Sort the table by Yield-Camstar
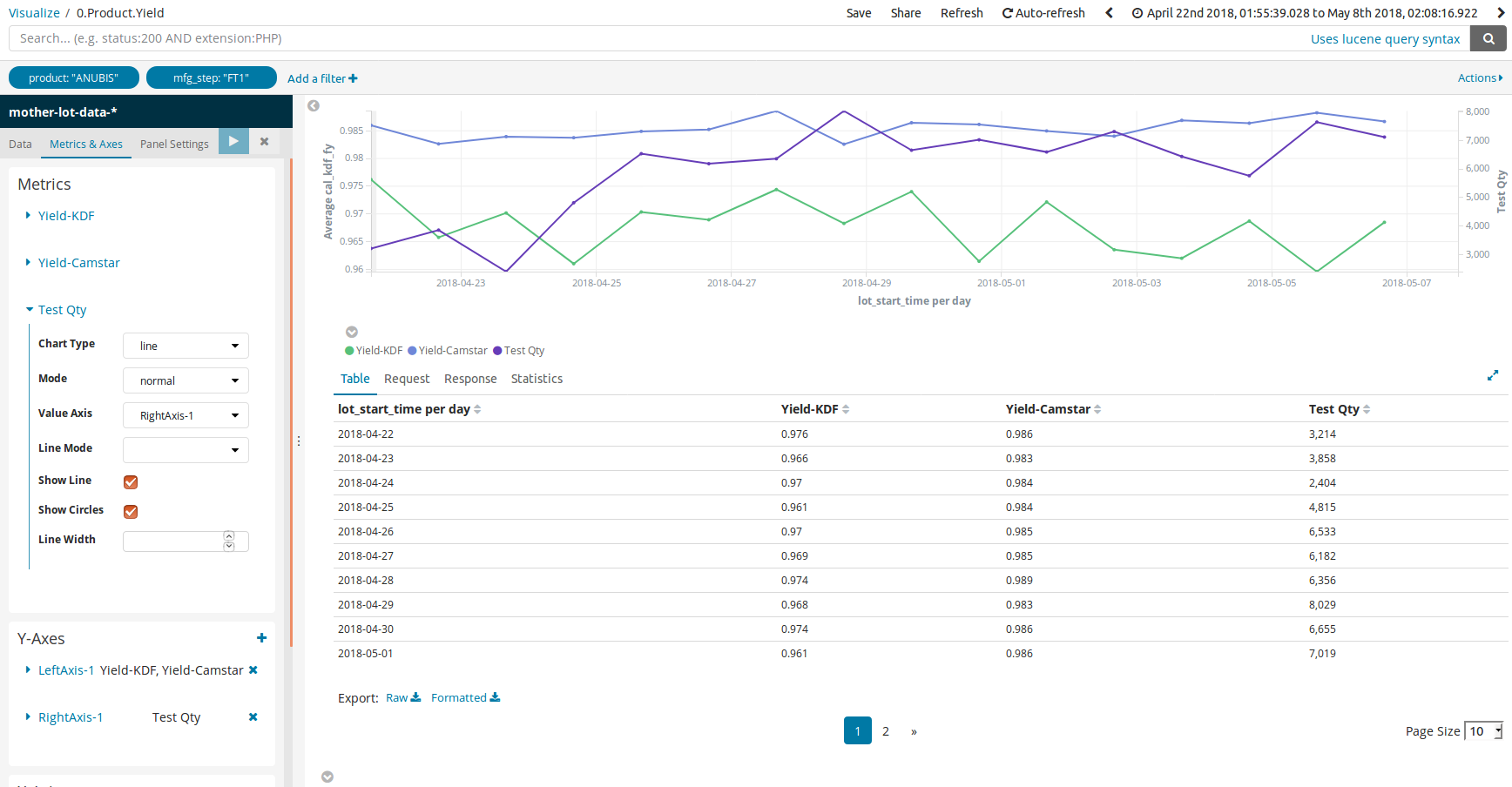Screen dimensions: 1512x787 [x=1053, y=409]
